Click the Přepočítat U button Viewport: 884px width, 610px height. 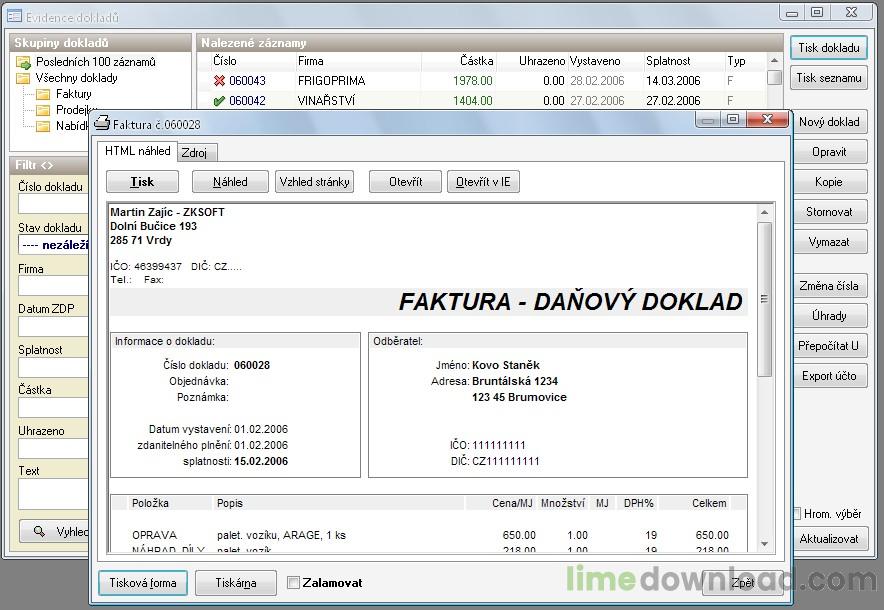829,346
